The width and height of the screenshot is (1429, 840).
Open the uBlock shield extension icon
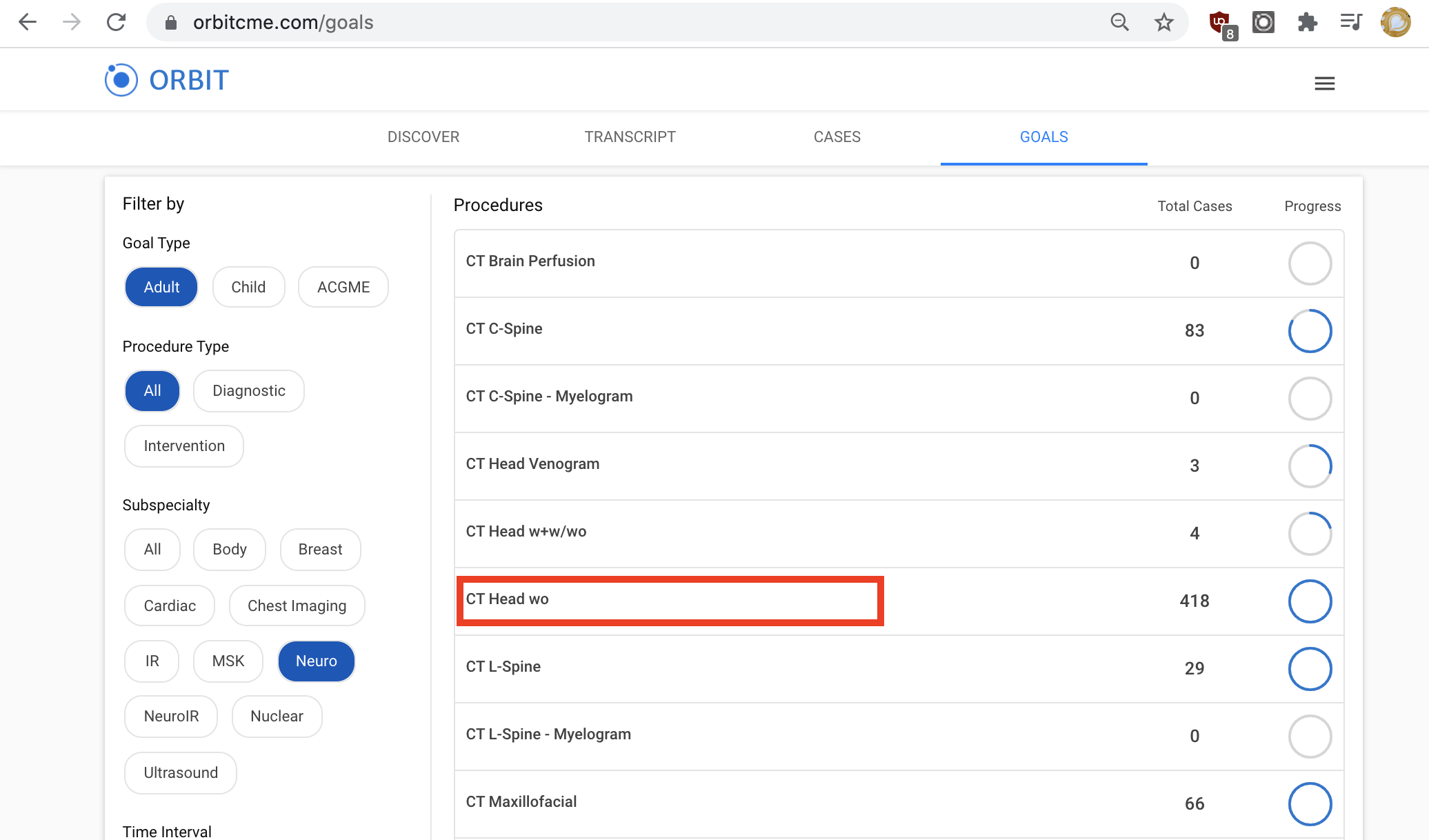(x=1221, y=23)
